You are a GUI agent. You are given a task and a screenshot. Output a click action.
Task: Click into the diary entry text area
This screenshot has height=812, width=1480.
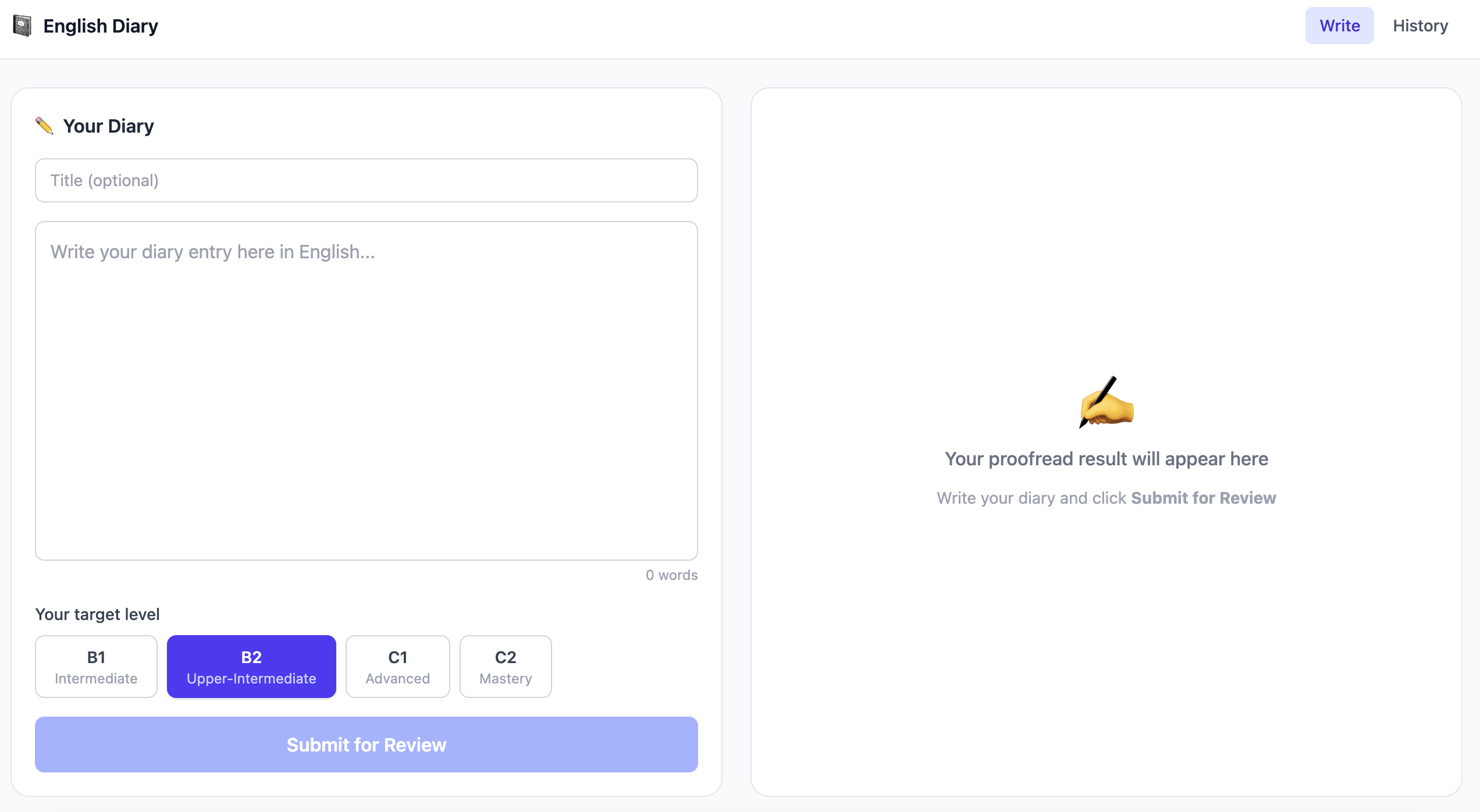pyautogui.click(x=367, y=390)
